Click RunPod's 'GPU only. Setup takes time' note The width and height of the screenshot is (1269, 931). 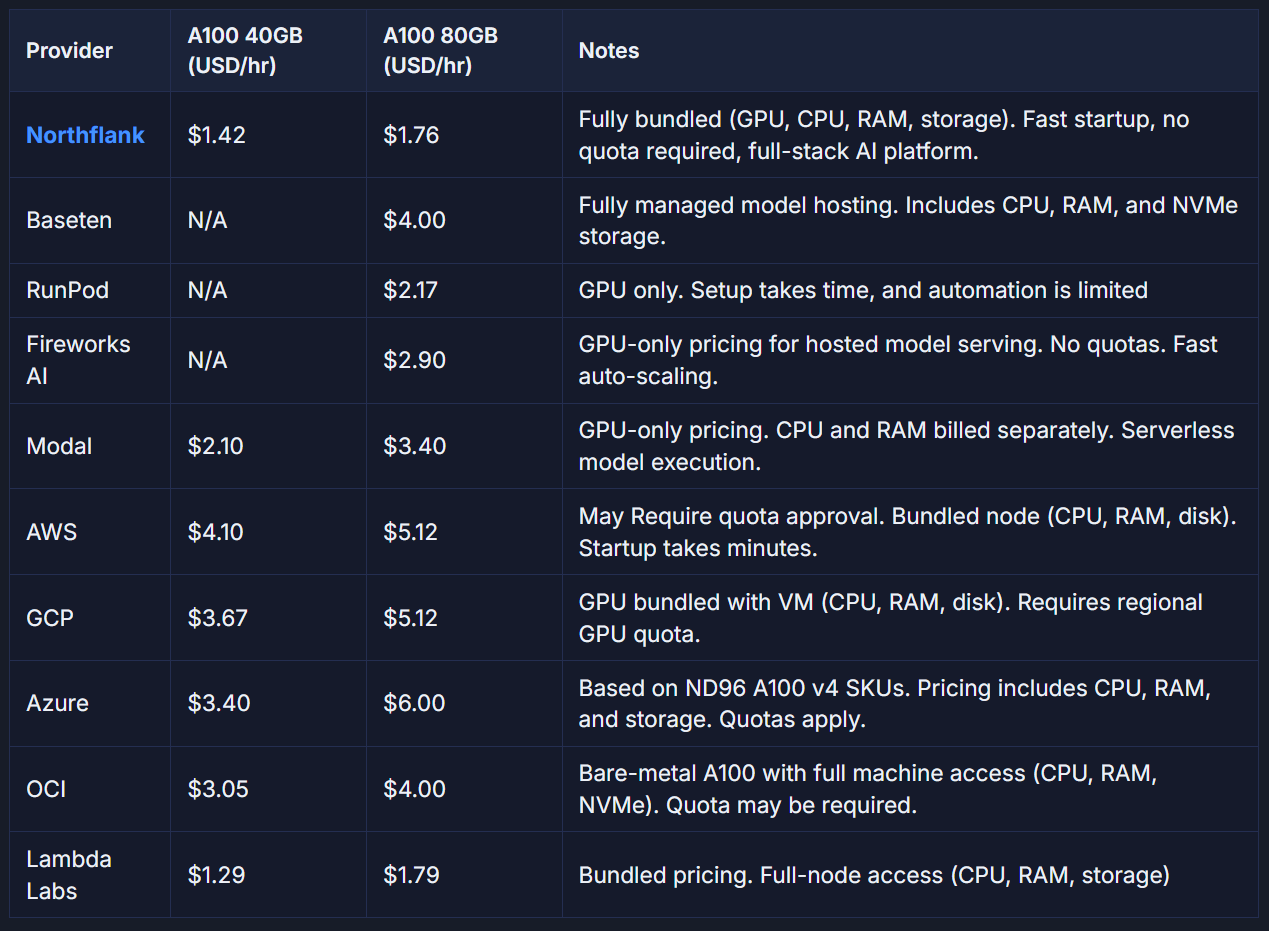click(x=863, y=290)
